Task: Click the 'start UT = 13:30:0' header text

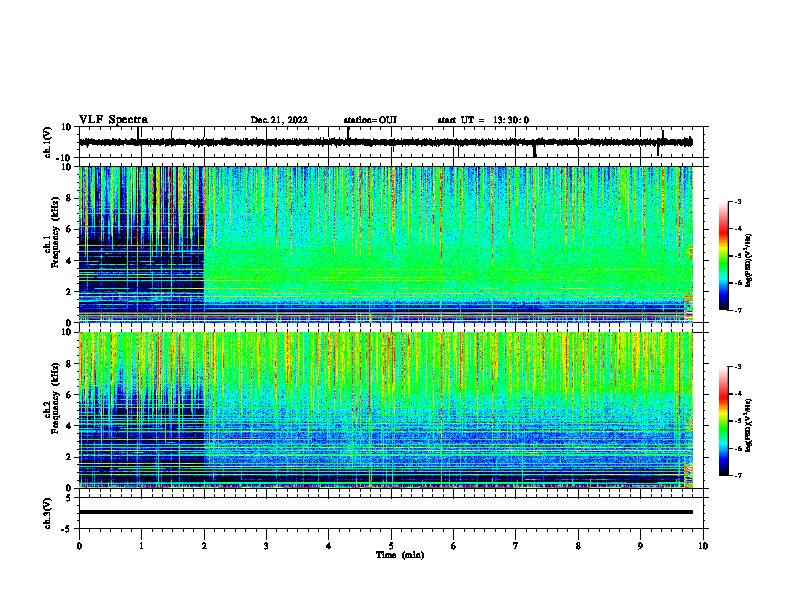Action: pyautogui.click(x=483, y=120)
